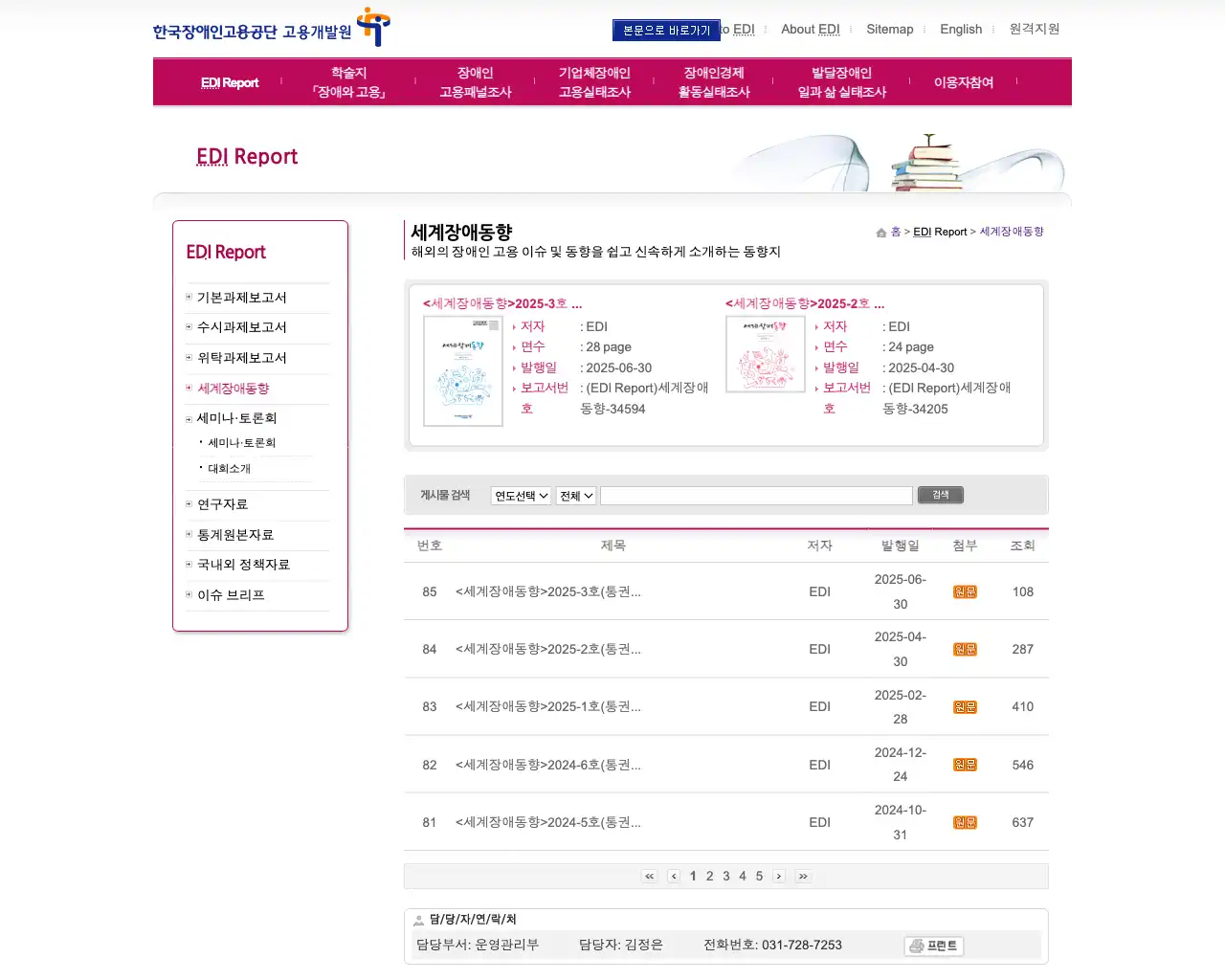Open 원문 document for 2024-5호 entry

click(965, 821)
